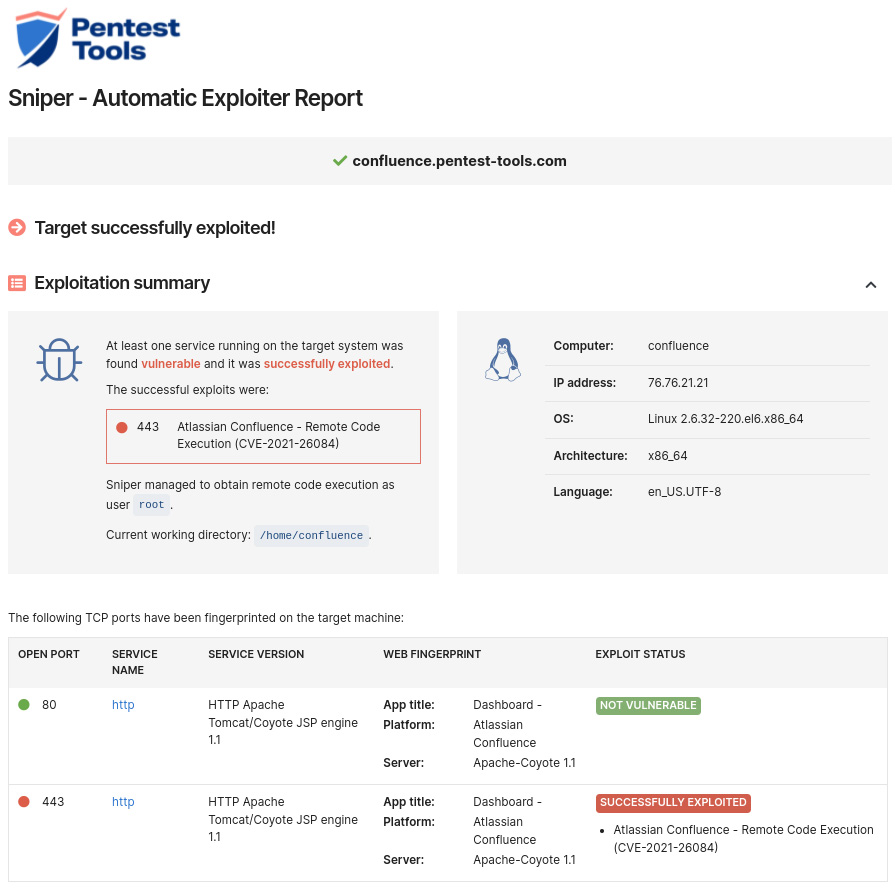Click the root user code label
This screenshot has width=895, height=891.
(152, 505)
